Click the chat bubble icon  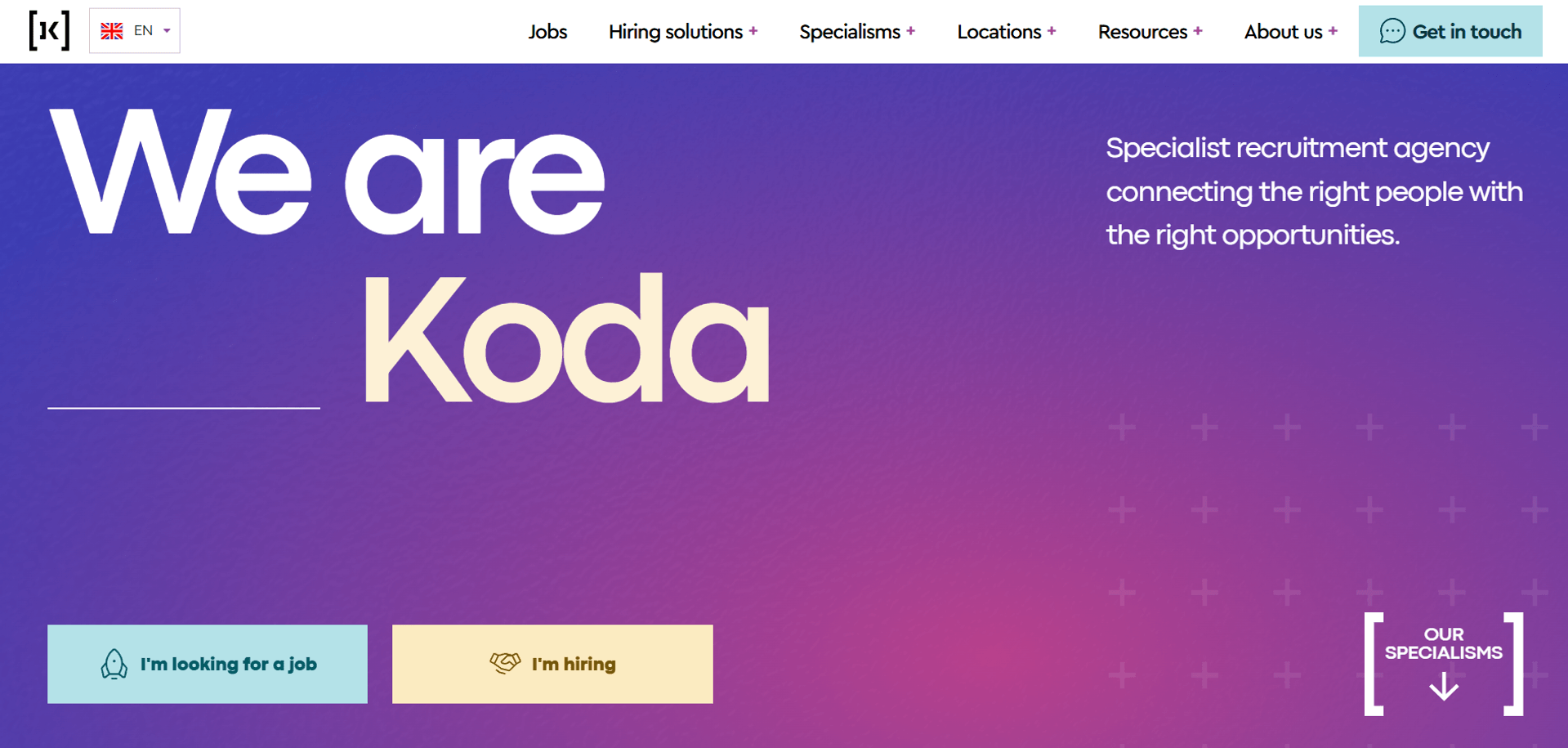1392,31
